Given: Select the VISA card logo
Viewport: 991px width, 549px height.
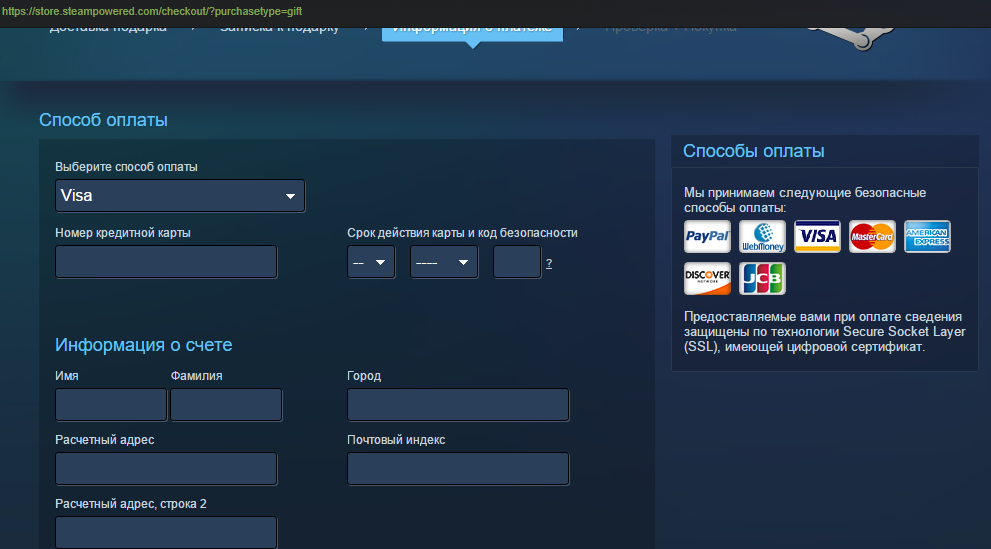Looking at the screenshot, I should click(x=817, y=237).
